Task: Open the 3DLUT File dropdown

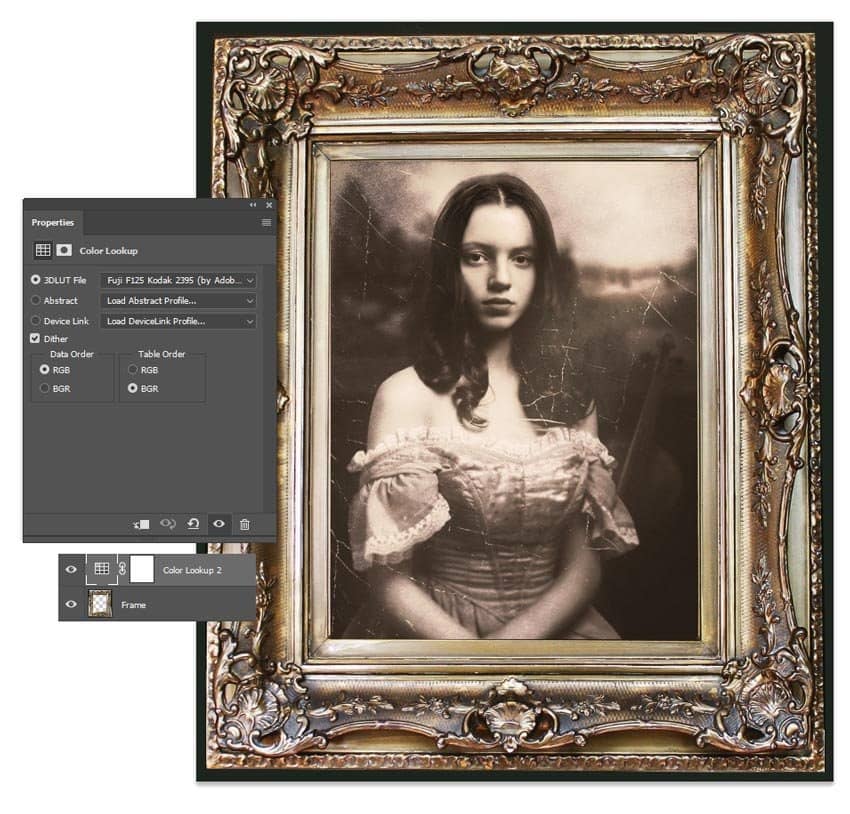Action: pos(178,281)
